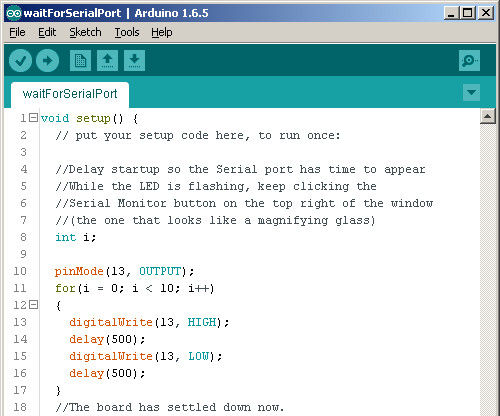Click the closing brace on line 17

pos(58,390)
